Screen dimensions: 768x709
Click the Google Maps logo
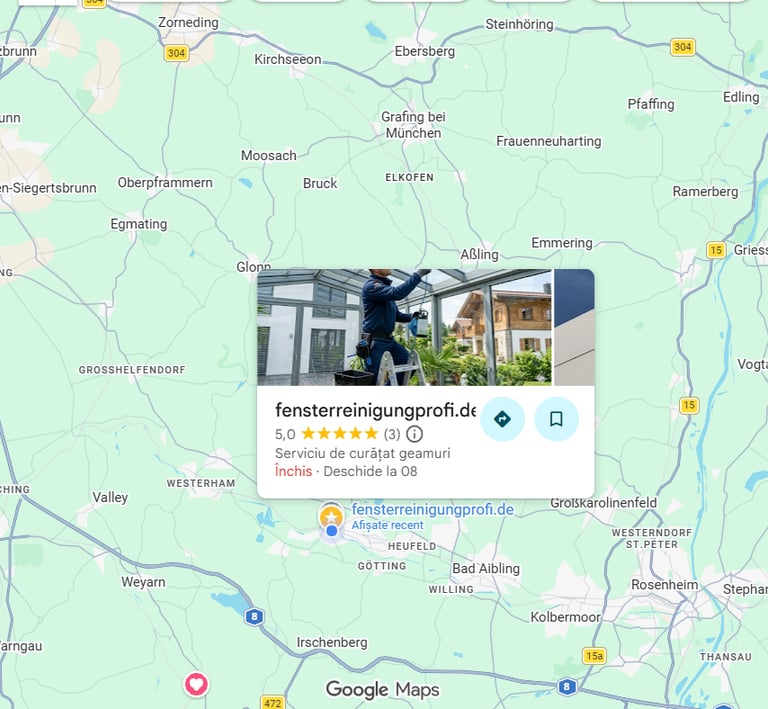[383, 689]
